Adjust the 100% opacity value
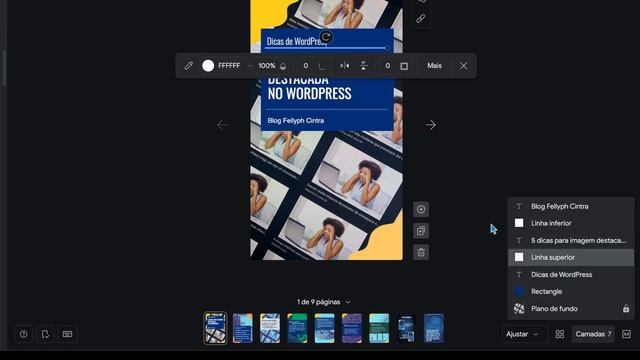The image size is (640, 360). click(x=267, y=66)
